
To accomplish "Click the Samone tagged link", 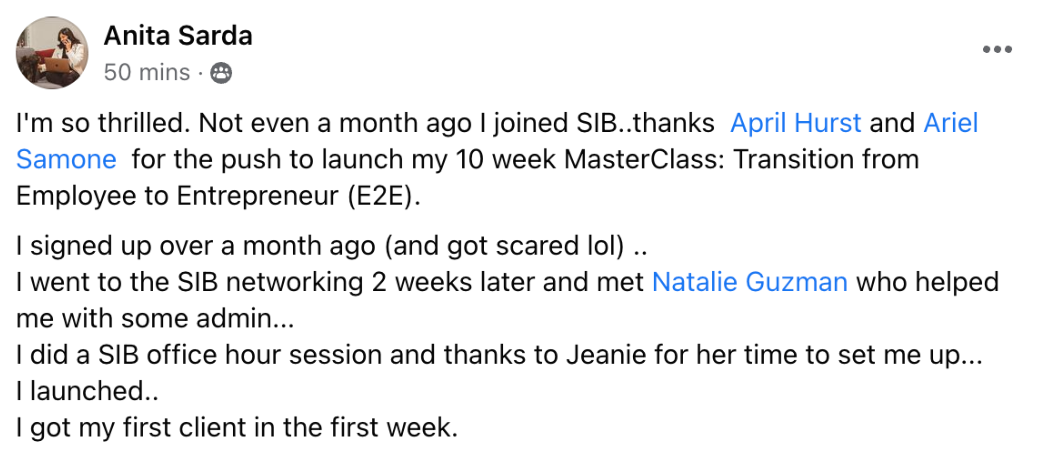I will pyautogui.click(x=66, y=160).
